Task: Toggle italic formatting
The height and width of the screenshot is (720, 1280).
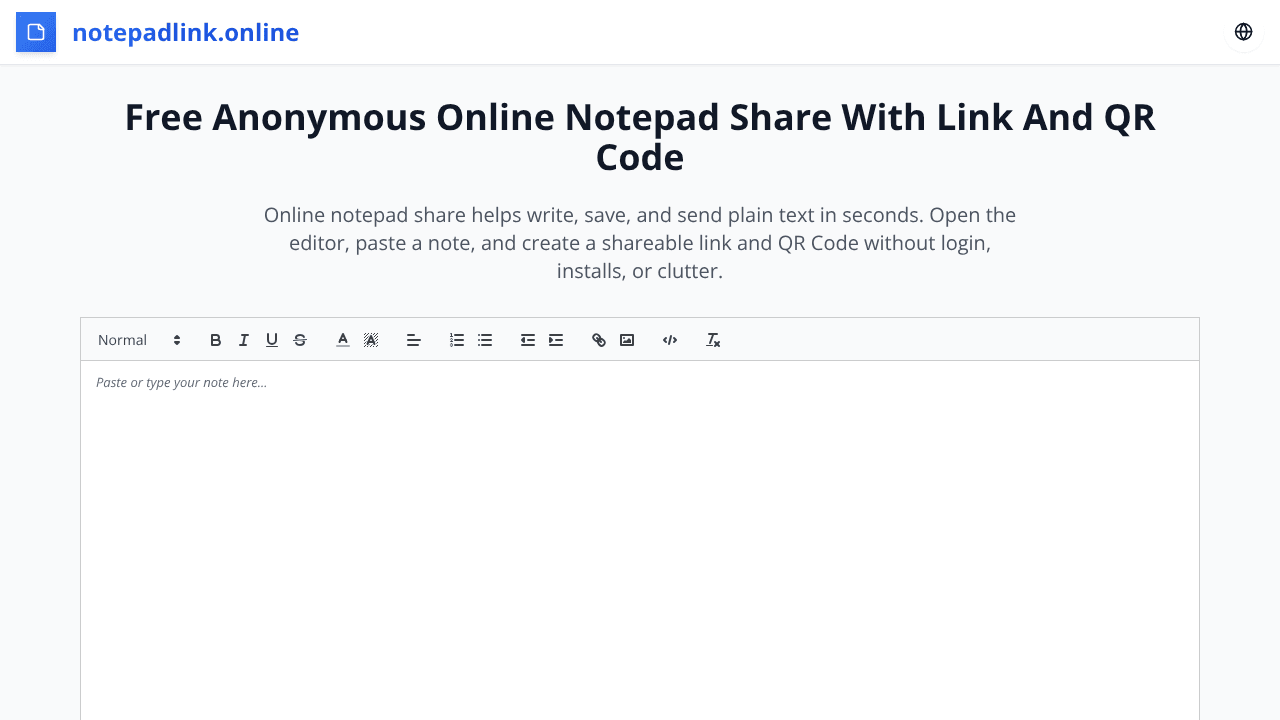Action: coord(243,340)
